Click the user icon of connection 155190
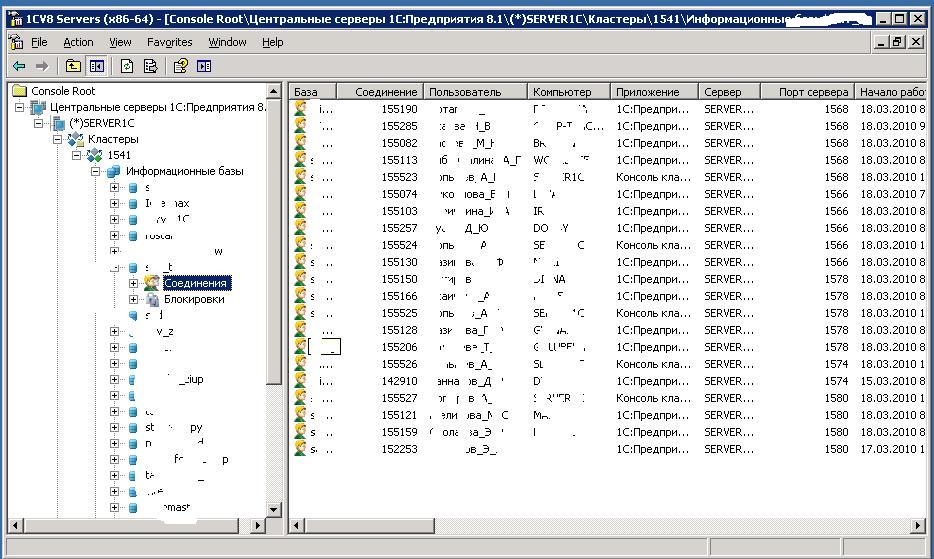The width and height of the screenshot is (934, 559). click(301, 109)
